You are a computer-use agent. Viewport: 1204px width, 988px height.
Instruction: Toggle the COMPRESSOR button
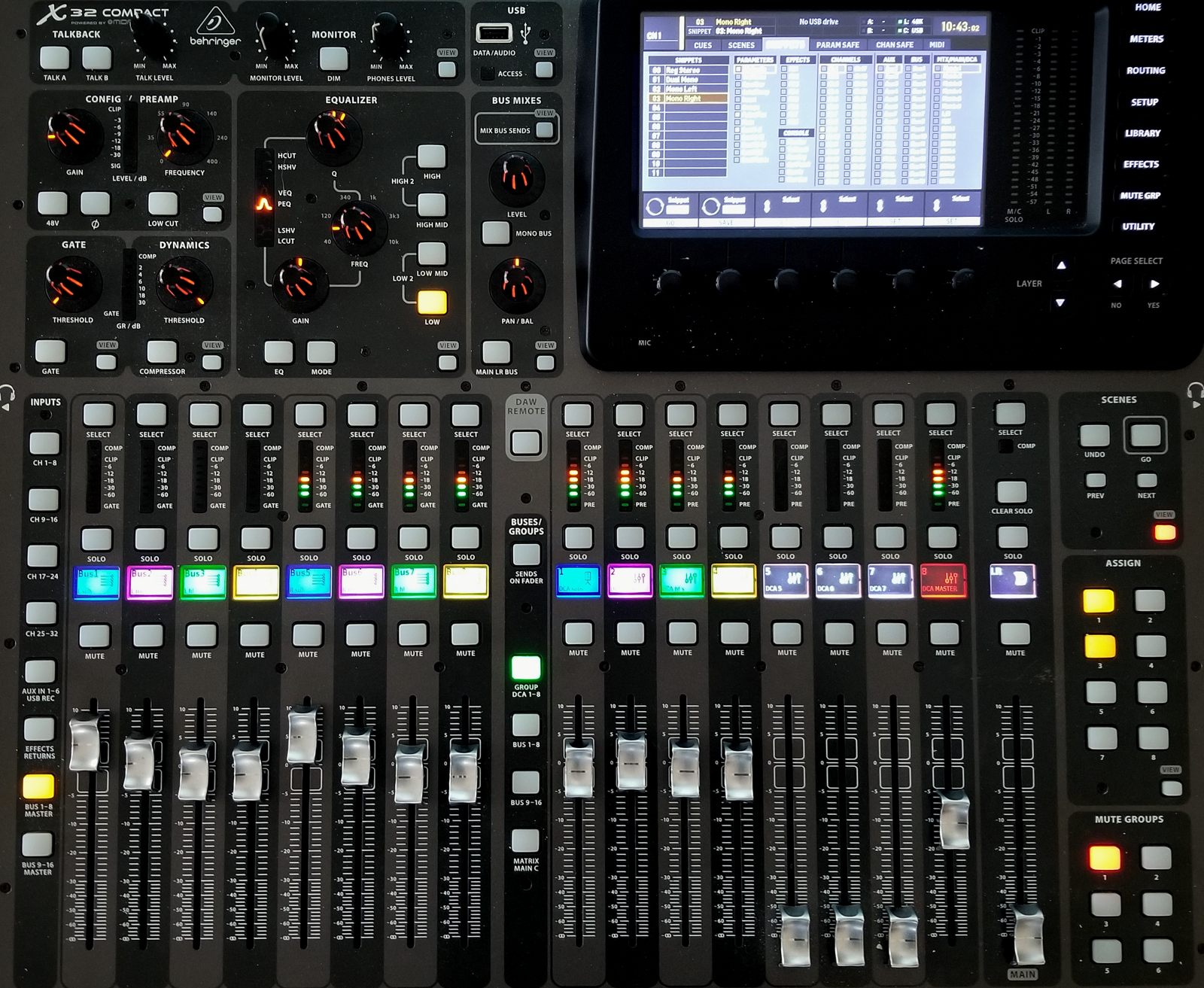click(162, 351)
